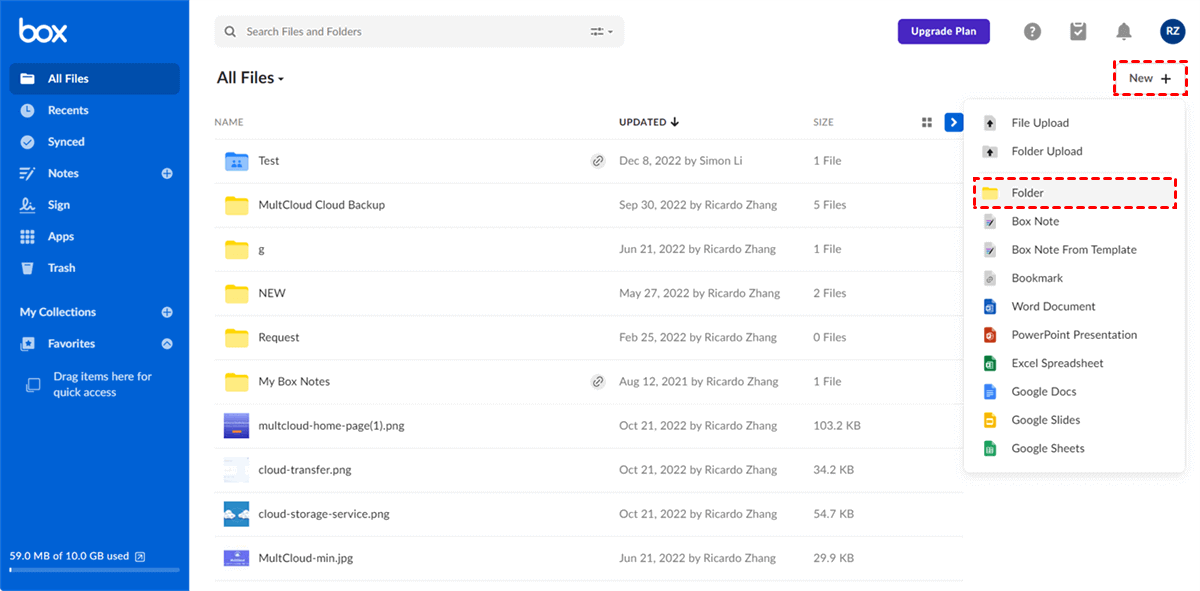Click the Box logo
1200x591 pixels.
[43, 31]
